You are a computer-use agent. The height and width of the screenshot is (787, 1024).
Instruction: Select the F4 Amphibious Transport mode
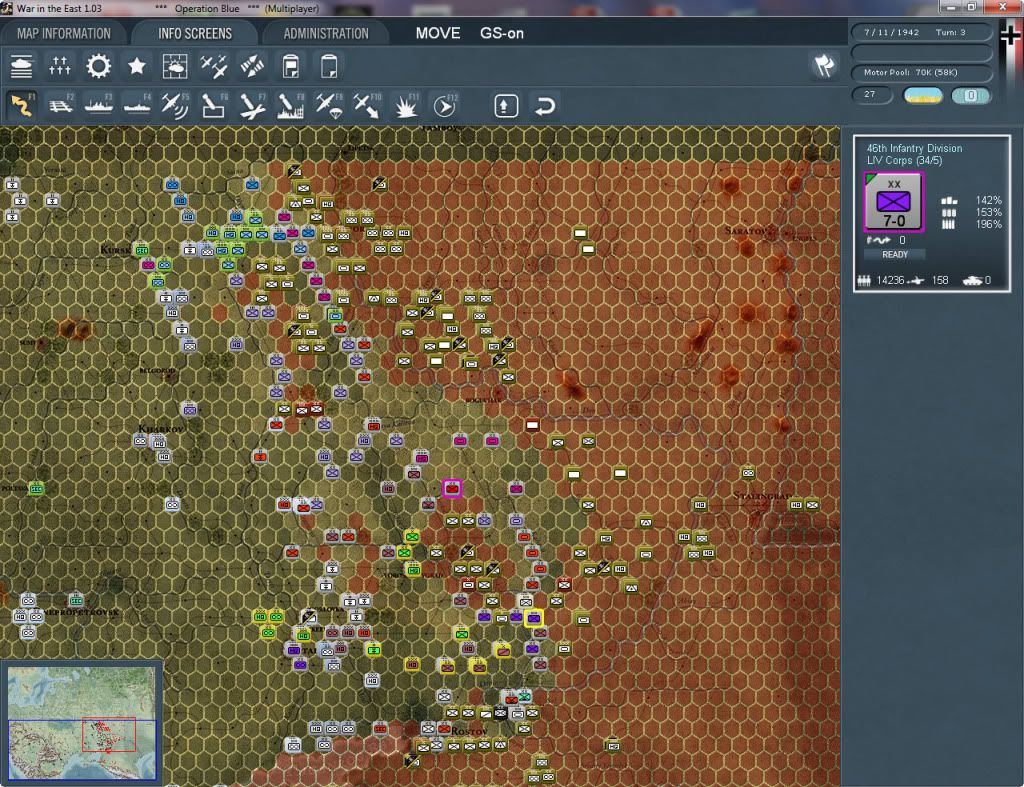tap(137, 105)
